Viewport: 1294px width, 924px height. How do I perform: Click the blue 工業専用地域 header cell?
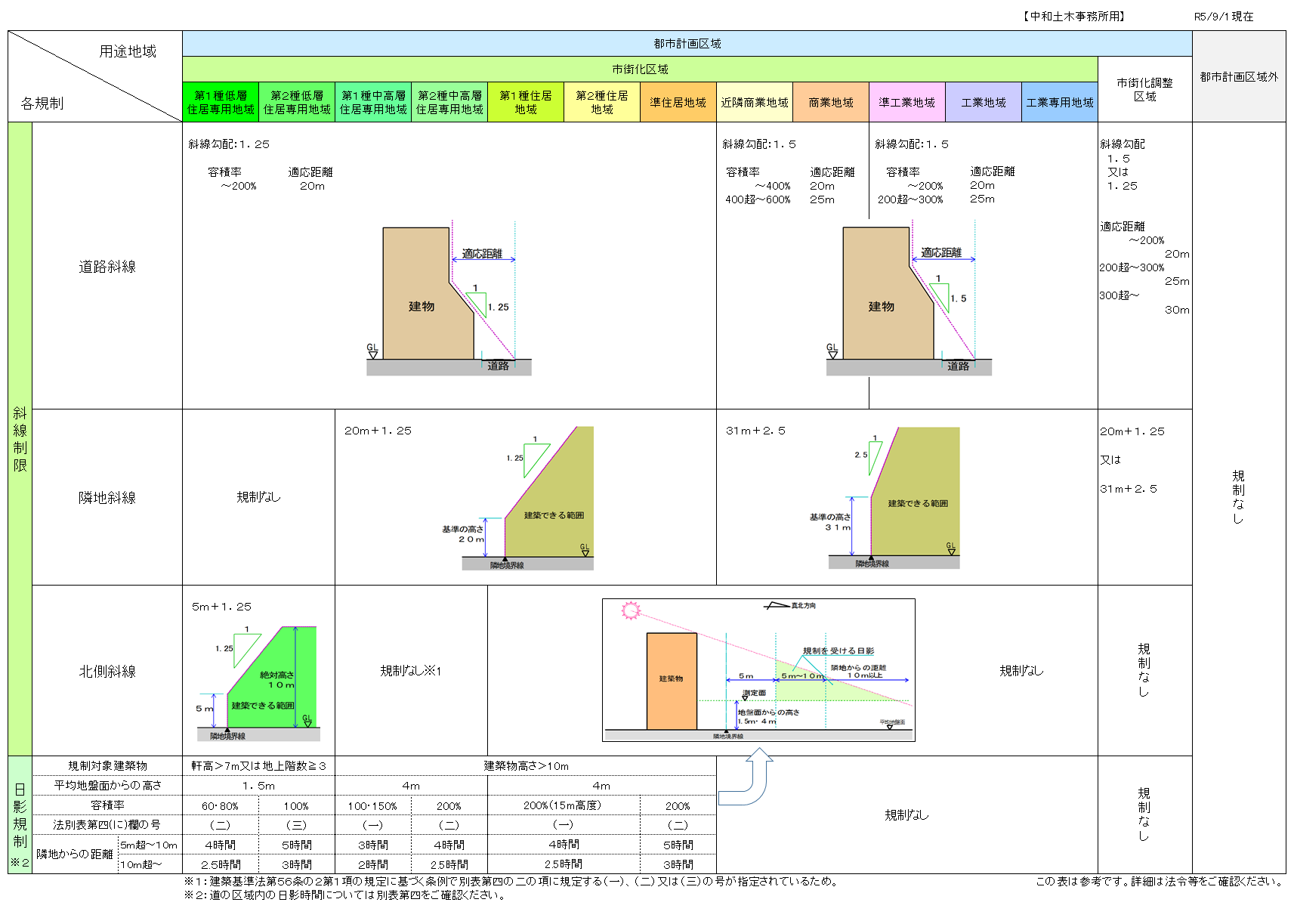[x=1059, y=103]
